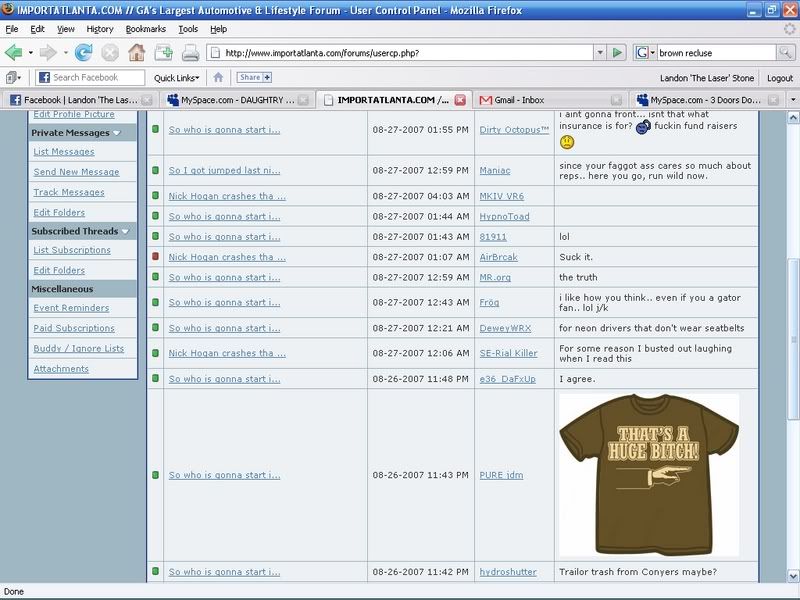Image resolution: width=800 pixels, height=600 pixels.
Task: Collapse the Private Messages section
Action: coord(117,132)
